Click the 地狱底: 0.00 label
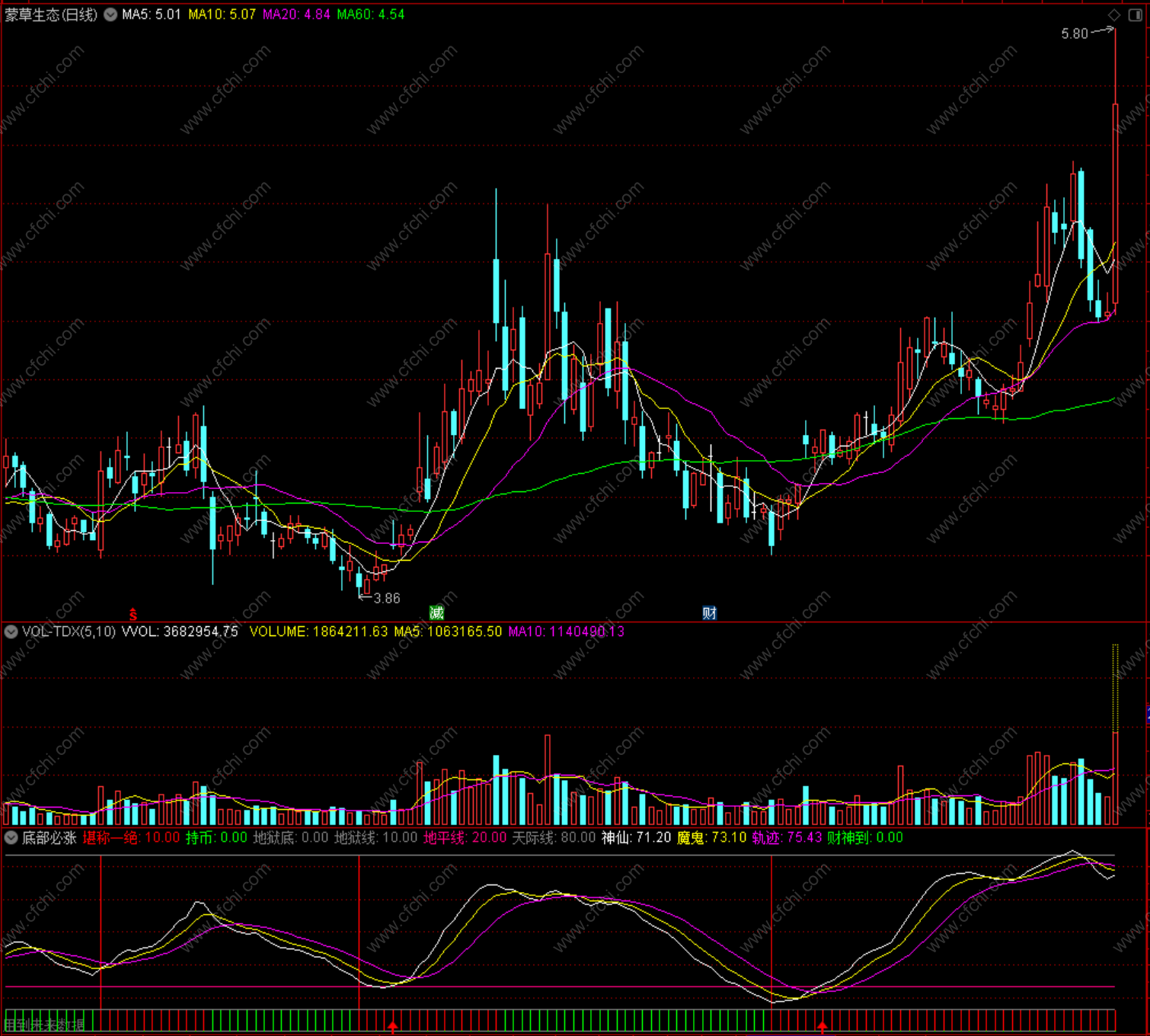The height and width of the screenshot is (1036, 1150). (291, 838)
